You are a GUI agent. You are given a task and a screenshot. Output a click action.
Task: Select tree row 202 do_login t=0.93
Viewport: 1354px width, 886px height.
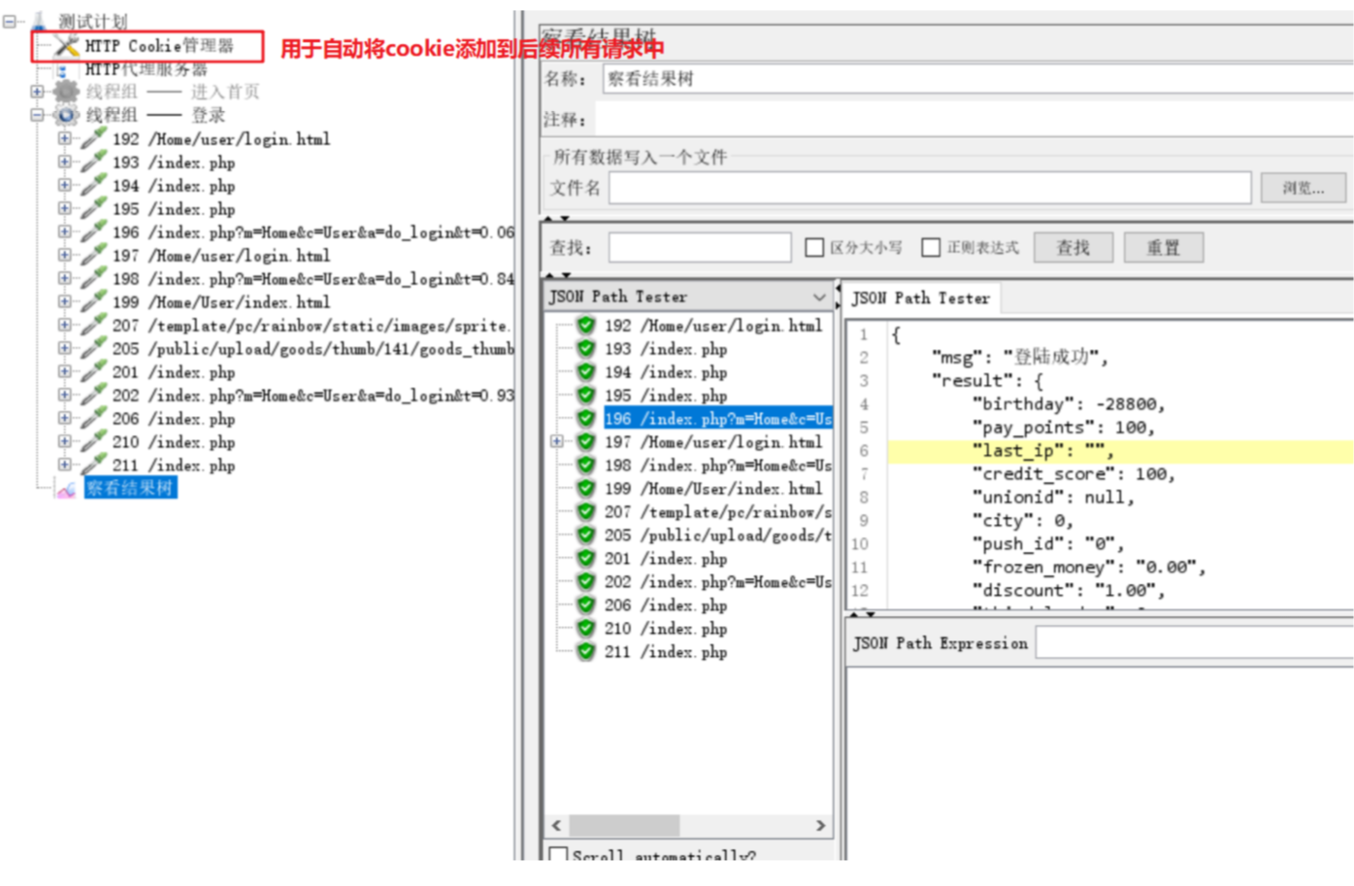(x=313, y=395)
